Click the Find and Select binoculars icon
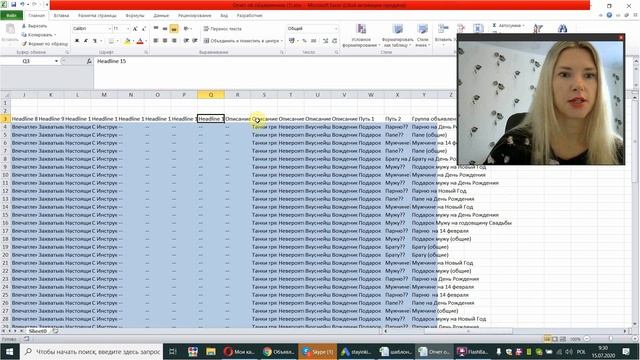This screenshot has height=360, width=640. click(562, 28)
